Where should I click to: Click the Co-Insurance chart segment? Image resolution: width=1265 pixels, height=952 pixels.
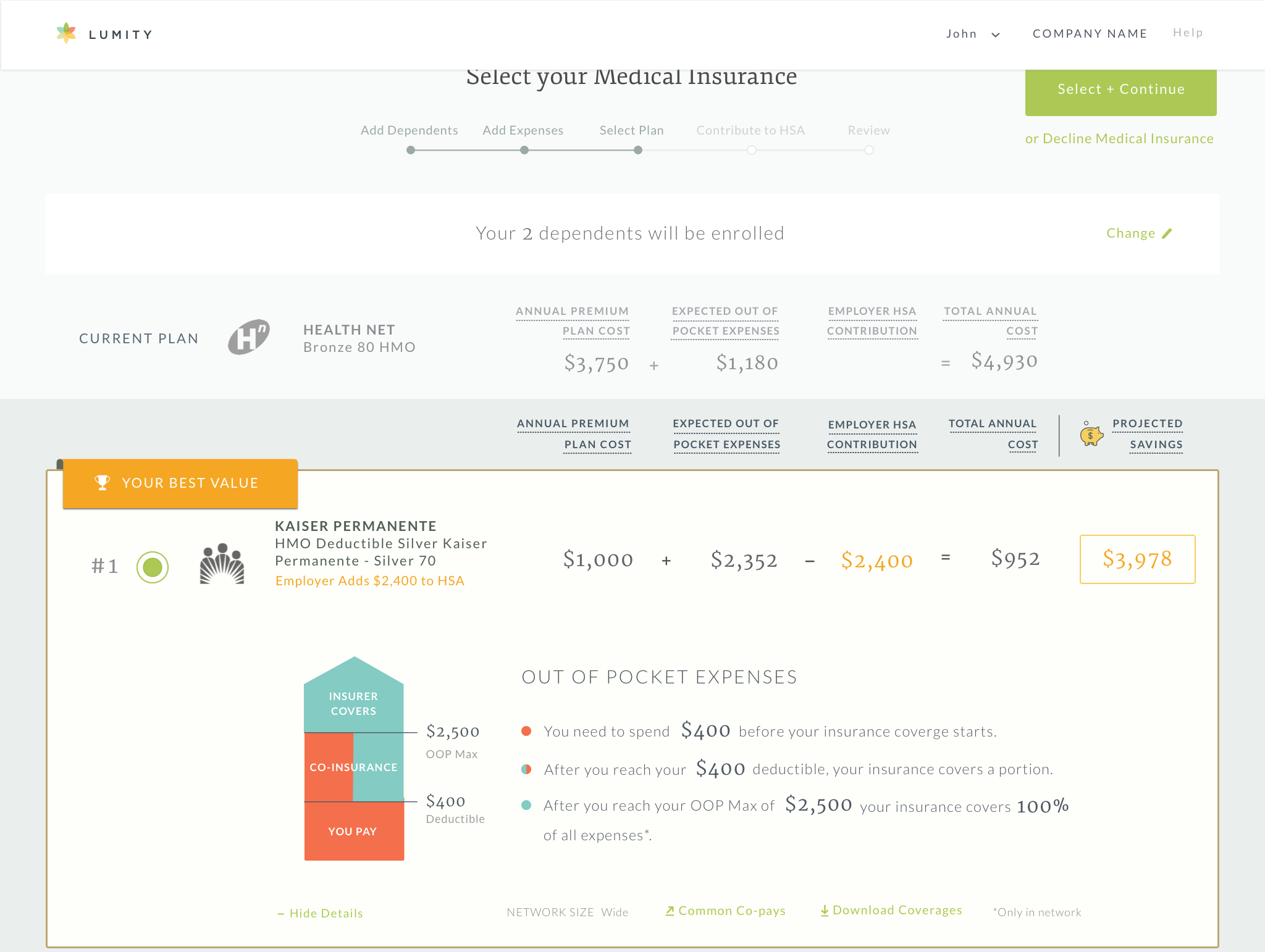pyautogui.click(x=354, y=767)
